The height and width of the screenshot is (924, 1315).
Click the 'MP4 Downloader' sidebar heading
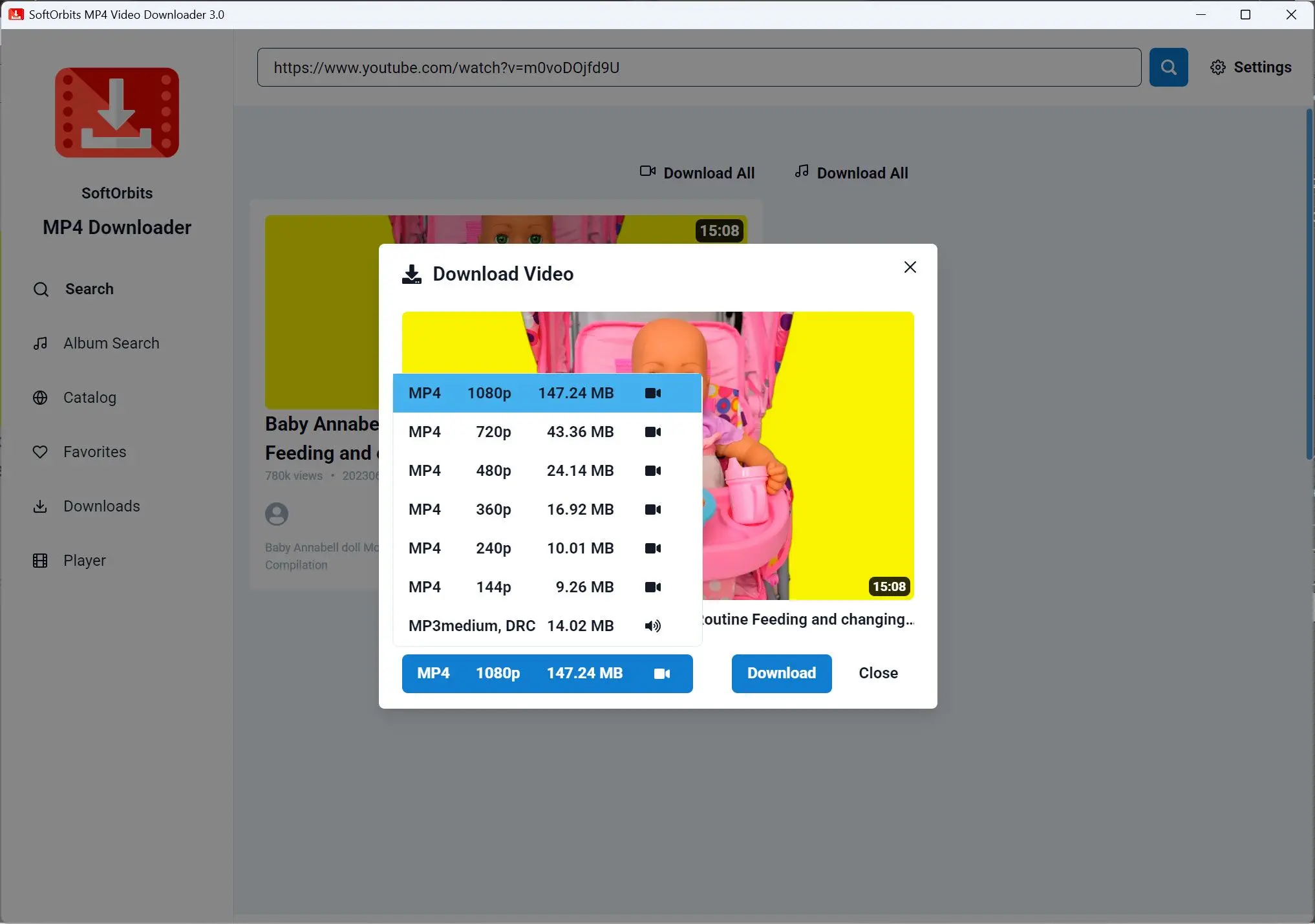pos(117,228)
